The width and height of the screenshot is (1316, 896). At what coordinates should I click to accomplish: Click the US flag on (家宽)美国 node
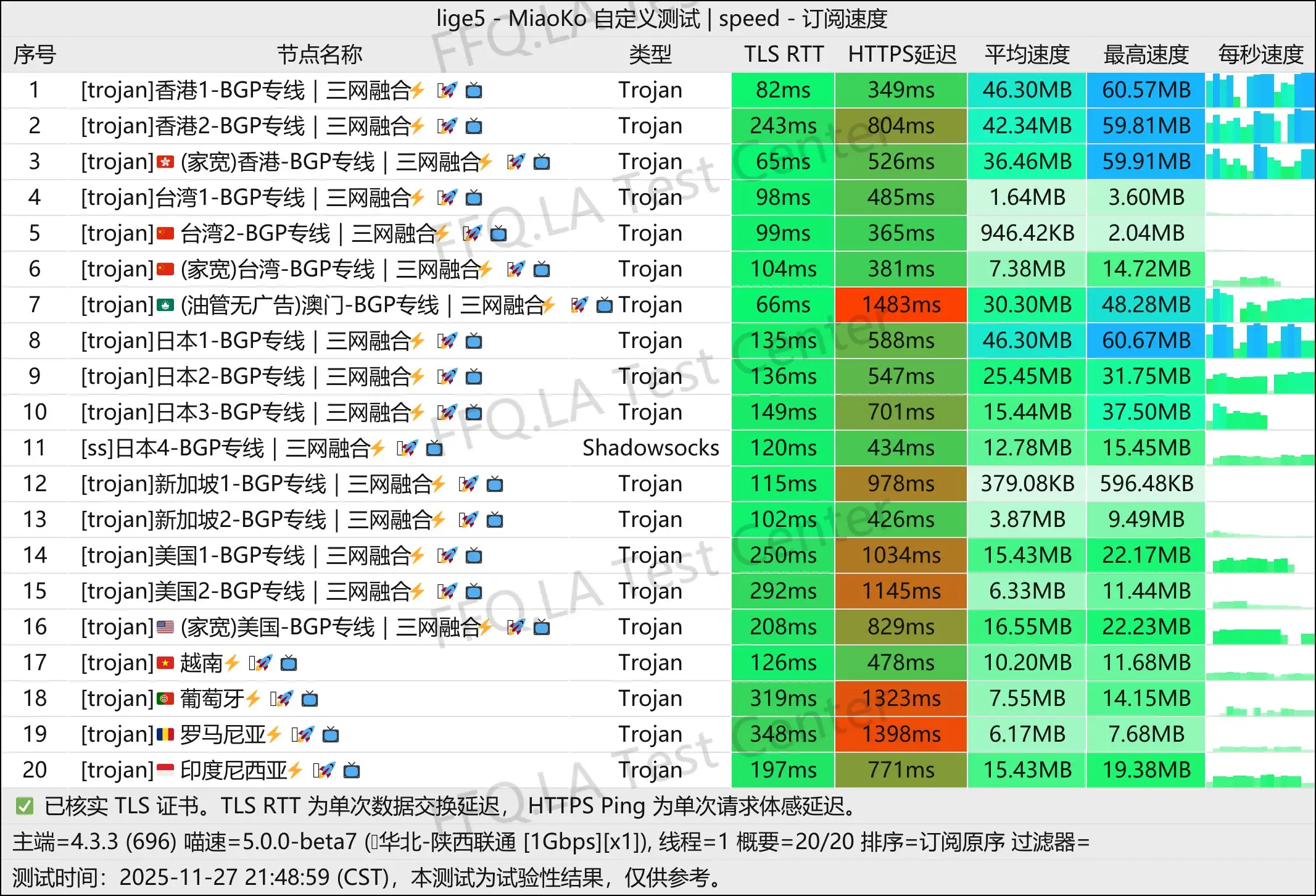click(x=165, y=626)
